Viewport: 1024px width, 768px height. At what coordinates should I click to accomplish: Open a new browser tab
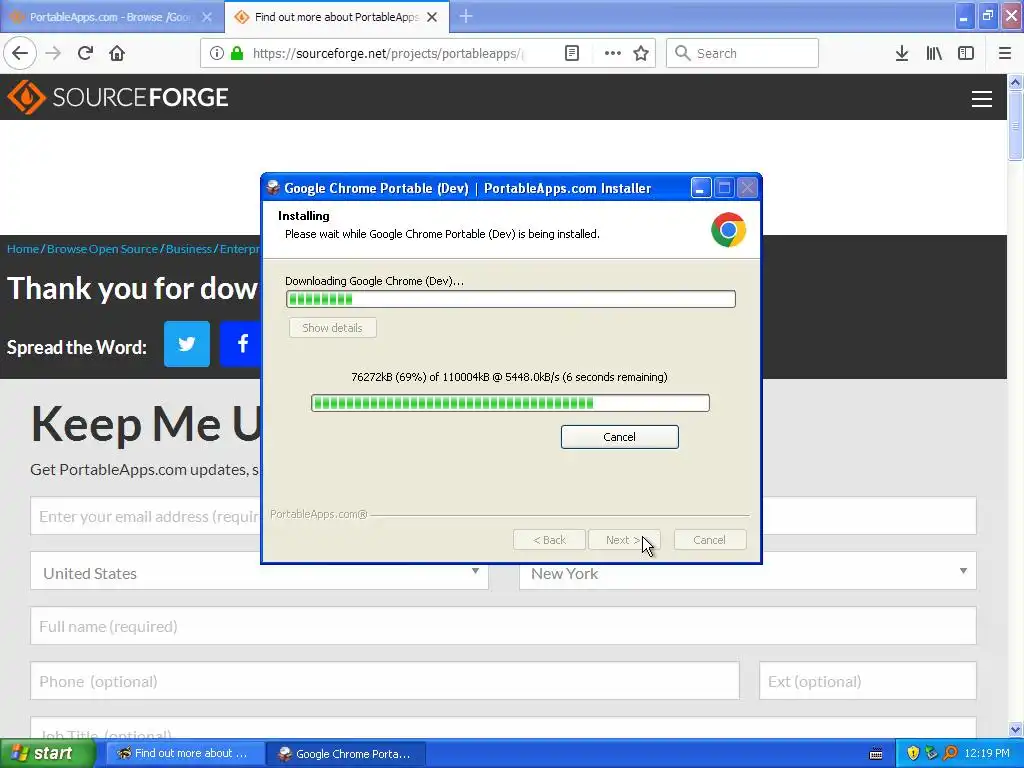pyautogui.click(x=466, y=16)
